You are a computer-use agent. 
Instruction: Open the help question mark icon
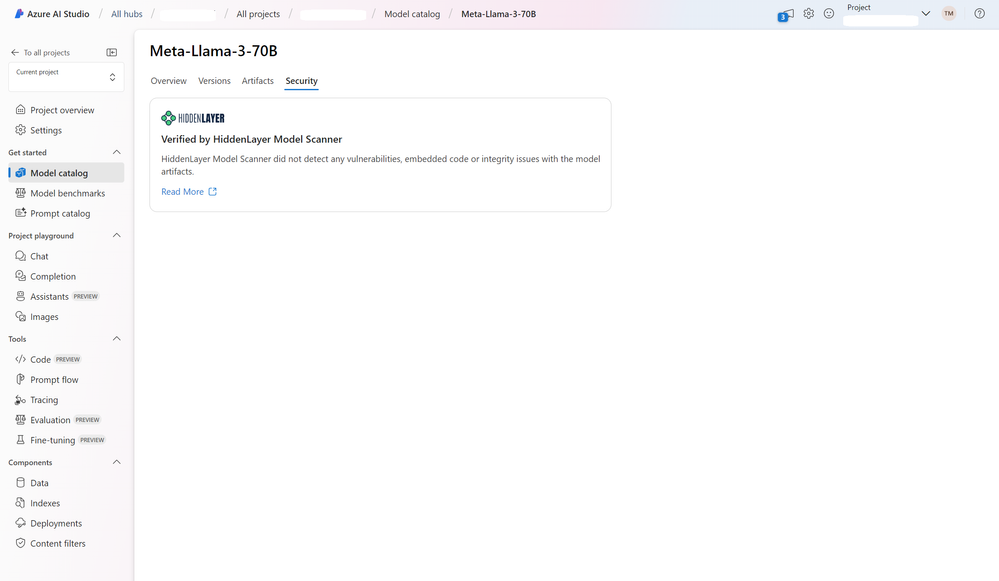coord(979,13)
